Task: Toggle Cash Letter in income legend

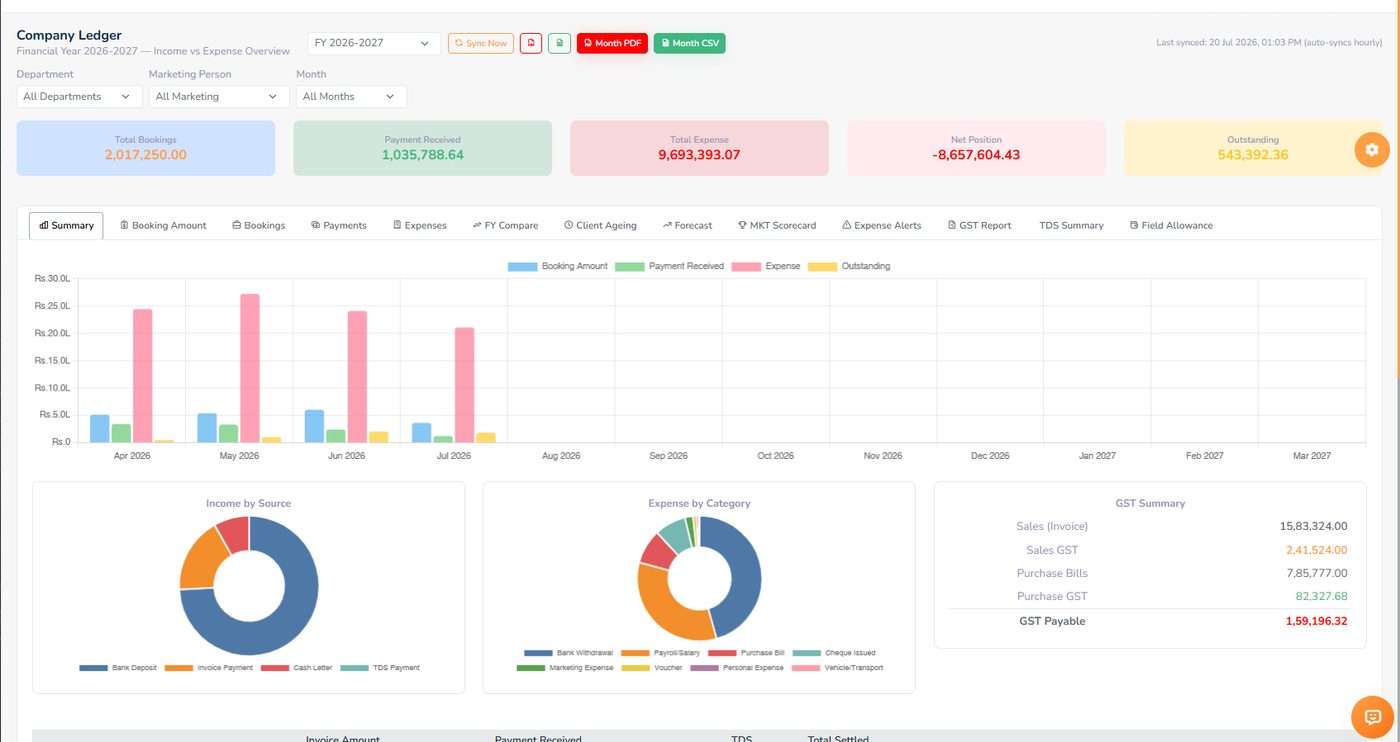Action: (x=296, y=667)
